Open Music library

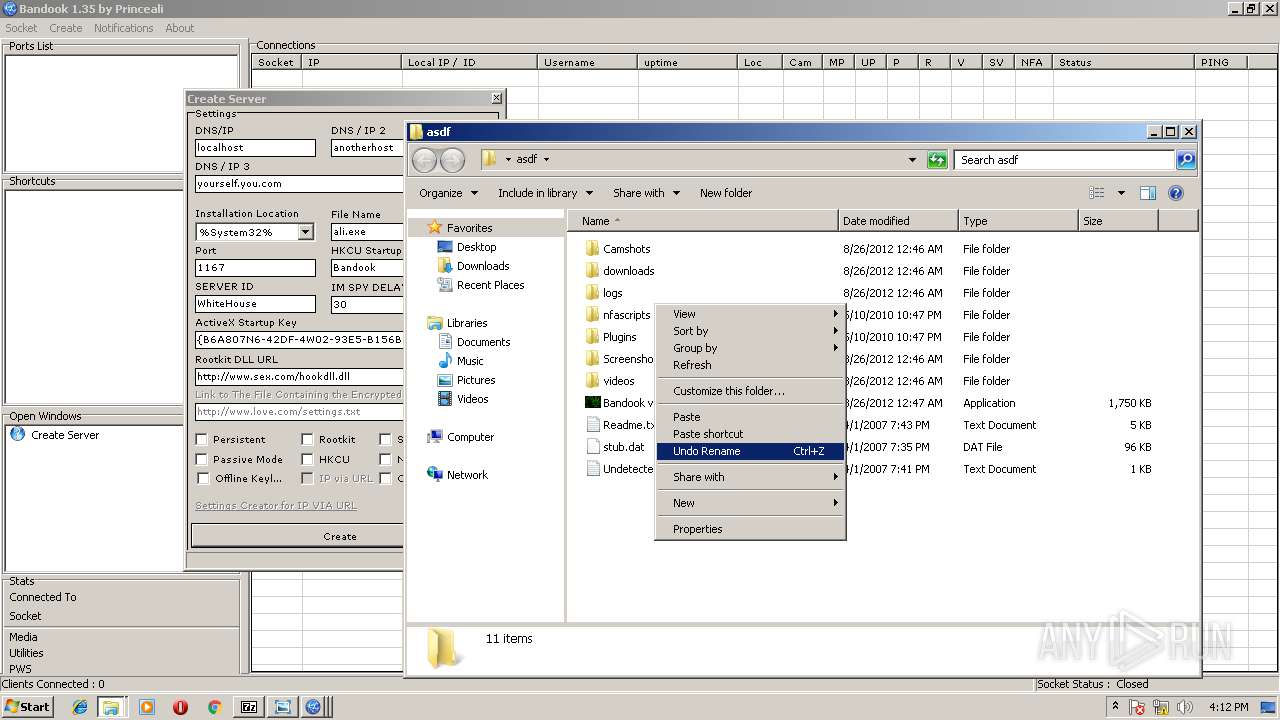pyautogui.click(x=460, y=361)
